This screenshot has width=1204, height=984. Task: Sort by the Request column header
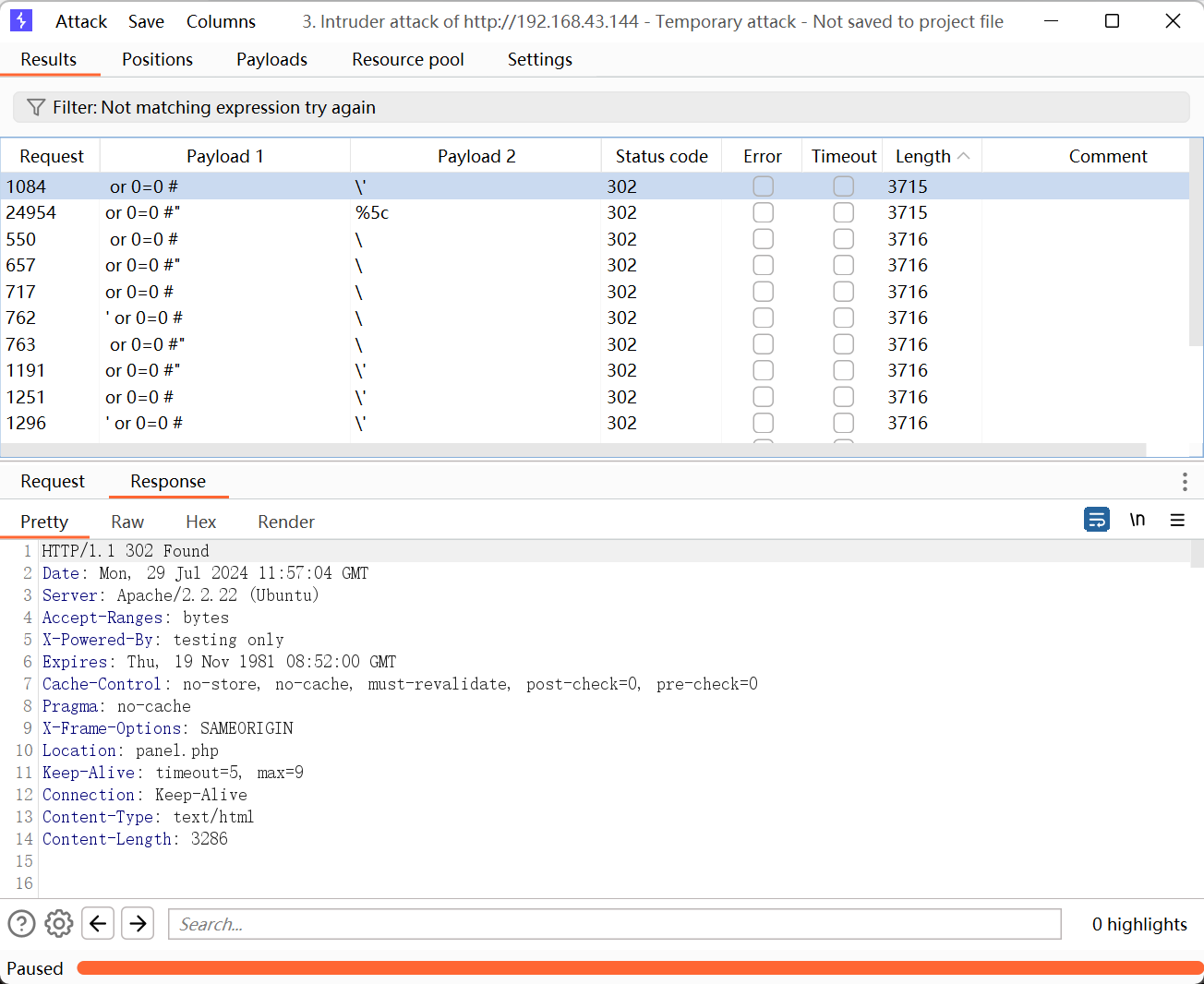tap(51, 156)
